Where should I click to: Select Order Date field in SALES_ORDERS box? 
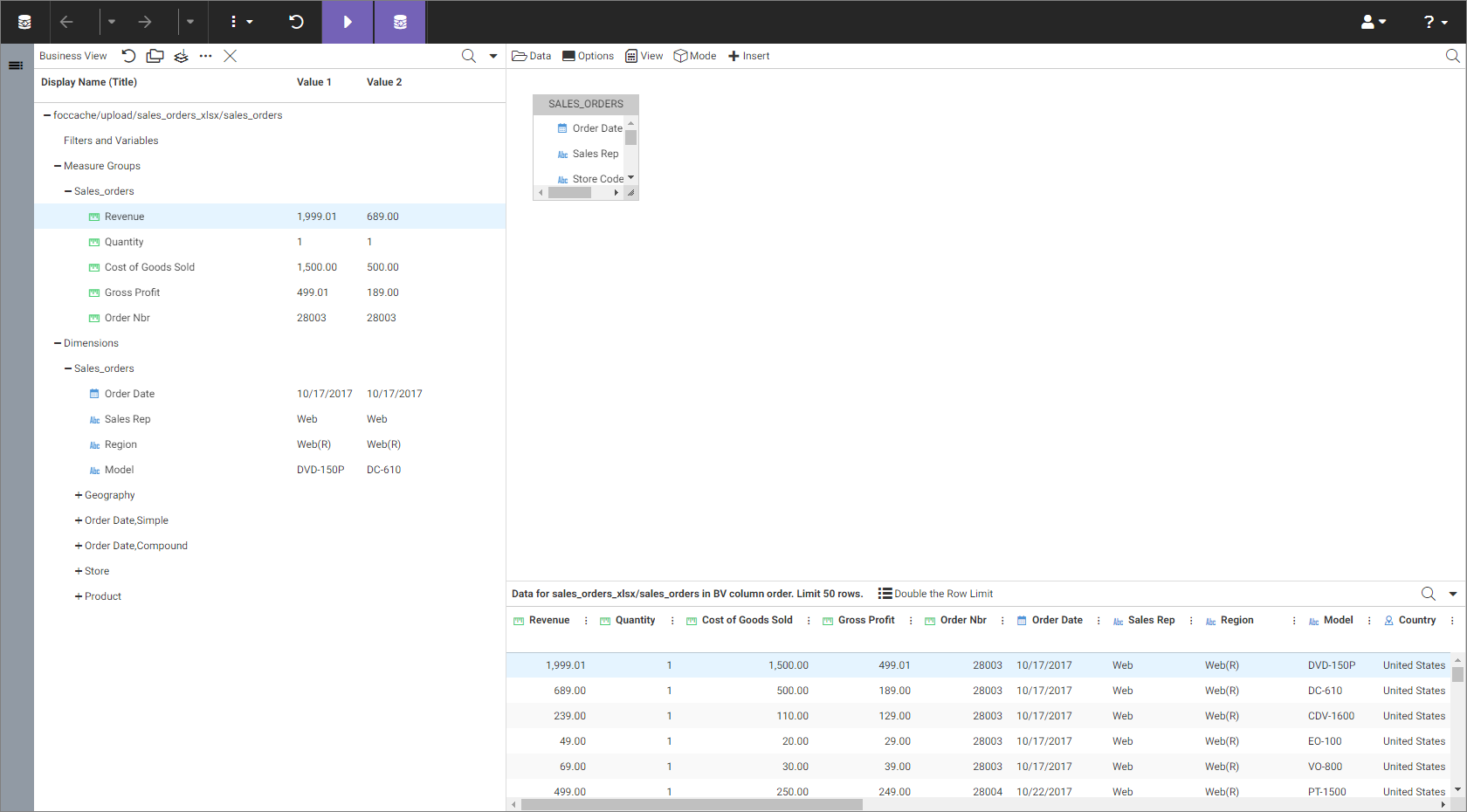[596, 128]
